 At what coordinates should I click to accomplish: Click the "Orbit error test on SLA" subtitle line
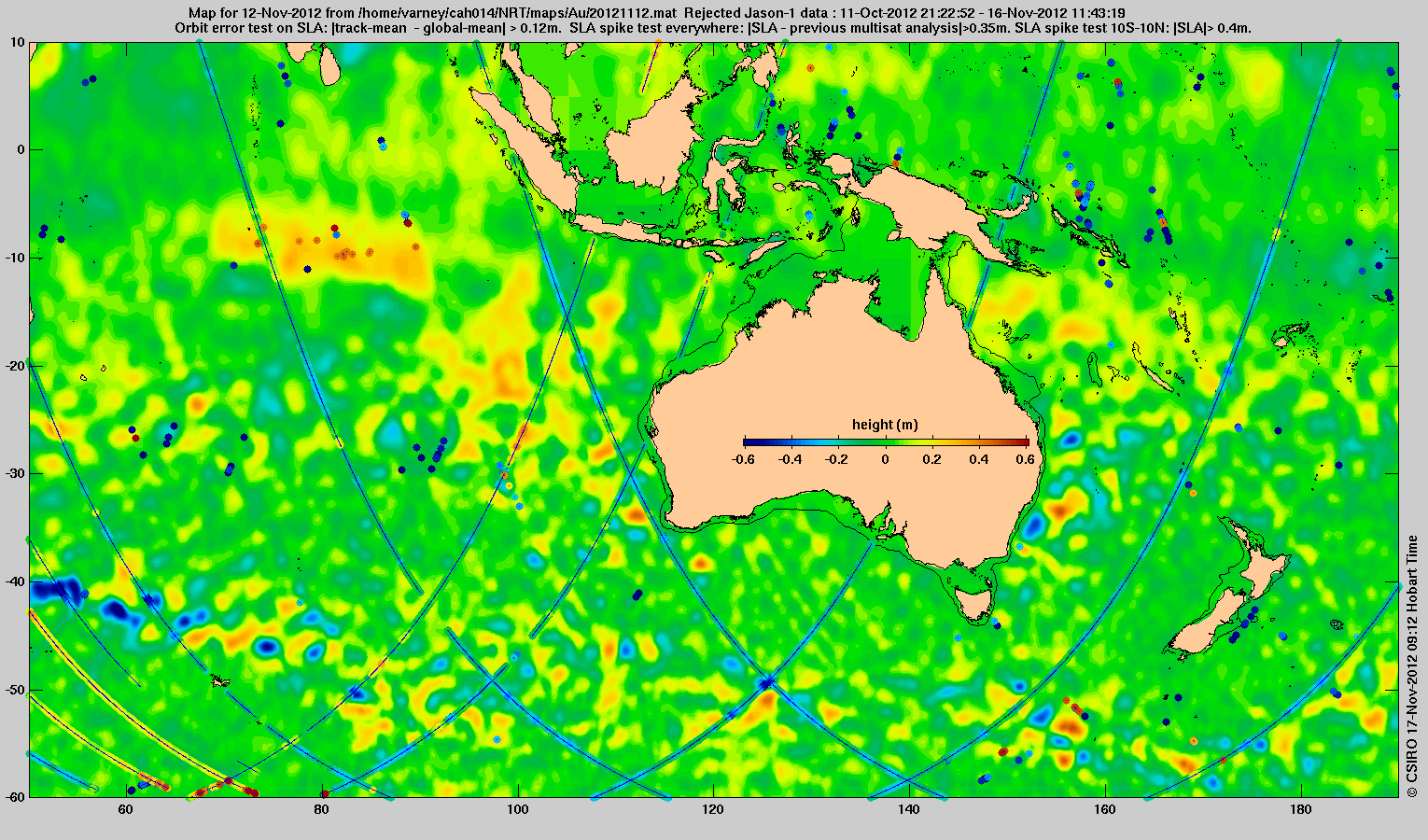click(x=714, y=28)
